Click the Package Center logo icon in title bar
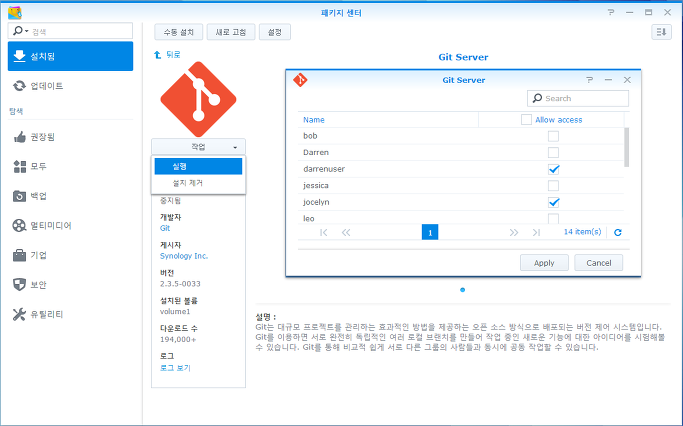The image size is (683, 426). [x=15, y=13]
